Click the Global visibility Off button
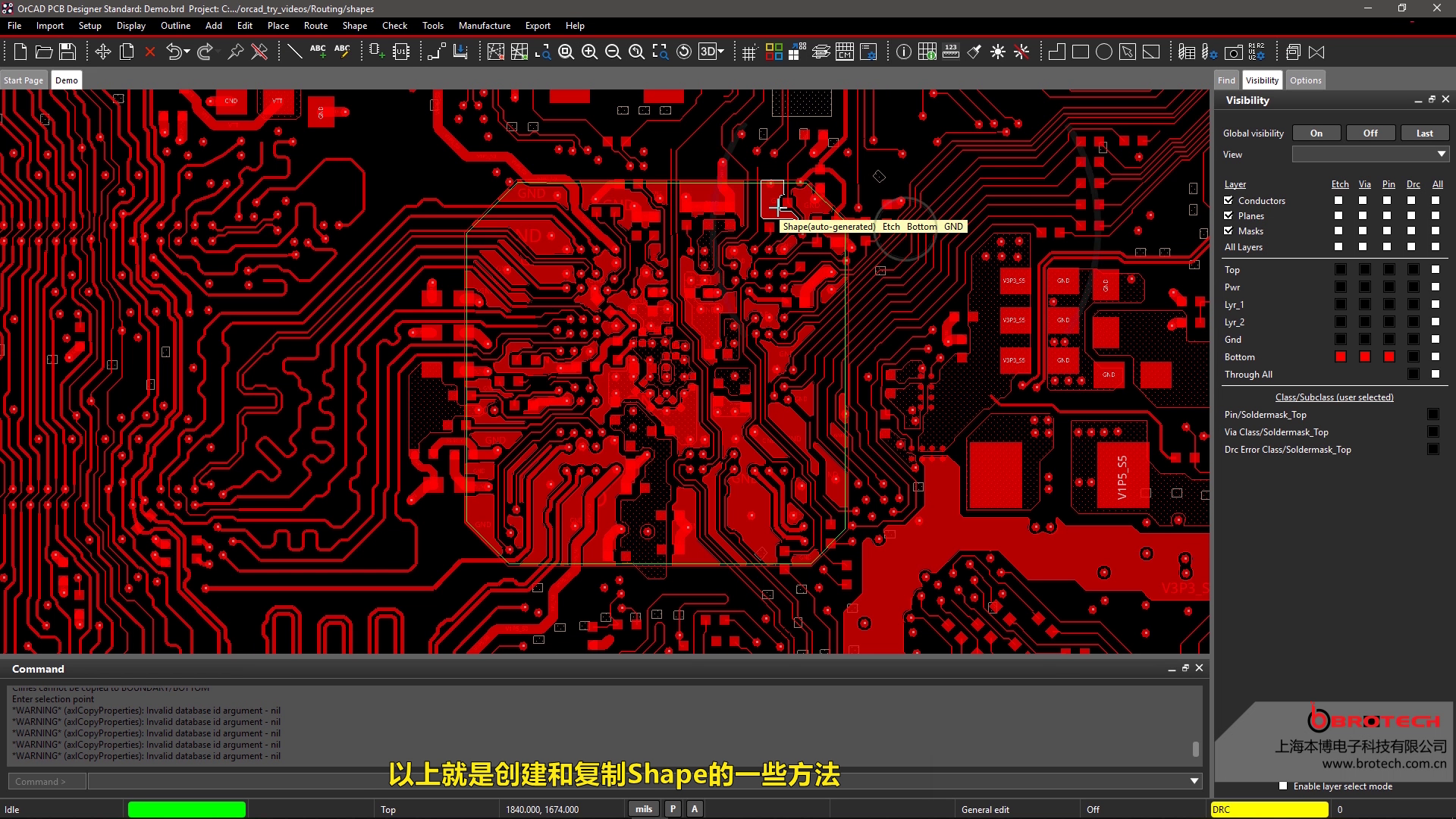 pyautogui.click(x=1370, y=133)
